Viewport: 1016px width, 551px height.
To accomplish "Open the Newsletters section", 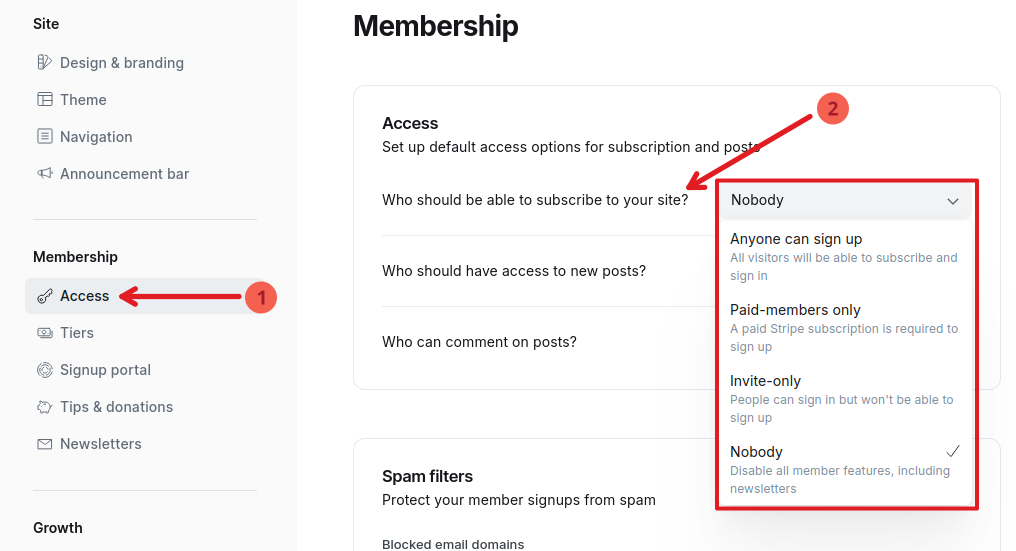I will tap(100, 444).
